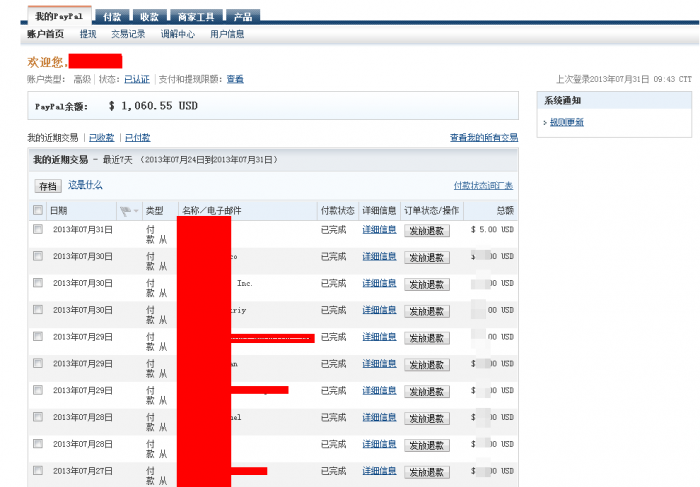The width and height of the screenshot is (700, 487).
Task: Select checkbox of the row ending 'an'
Action: click(38, 363)
